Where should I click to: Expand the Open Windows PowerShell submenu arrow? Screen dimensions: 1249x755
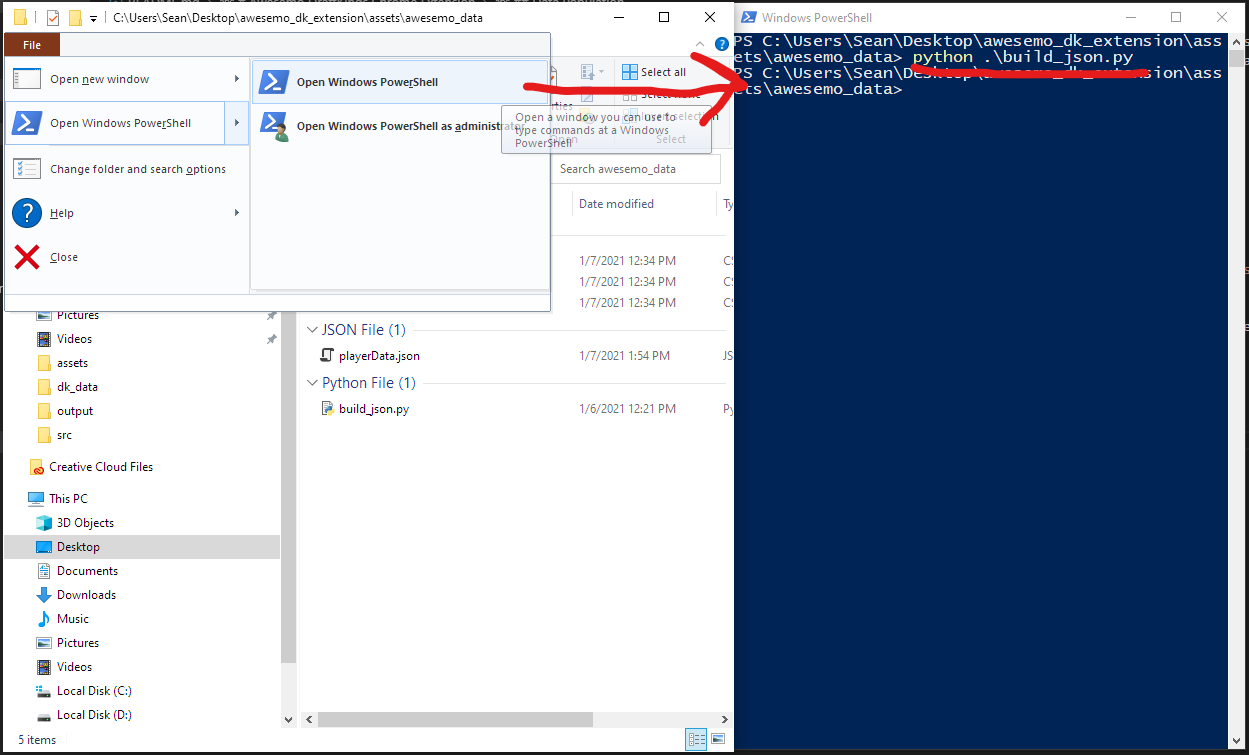coord(237,123)
